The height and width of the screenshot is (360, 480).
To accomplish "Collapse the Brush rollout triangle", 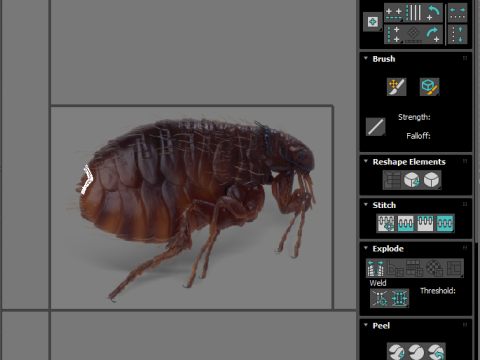I will pos(366,58).
